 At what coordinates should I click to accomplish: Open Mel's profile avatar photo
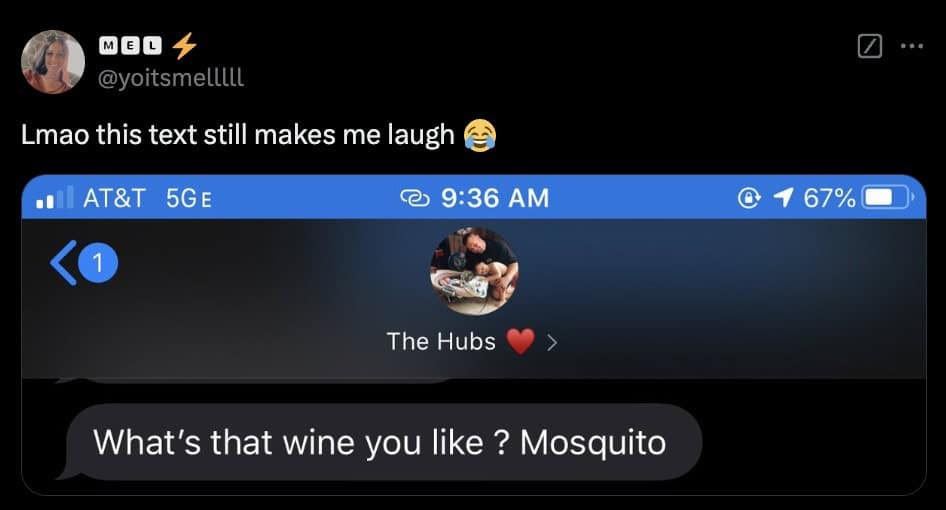53,62
